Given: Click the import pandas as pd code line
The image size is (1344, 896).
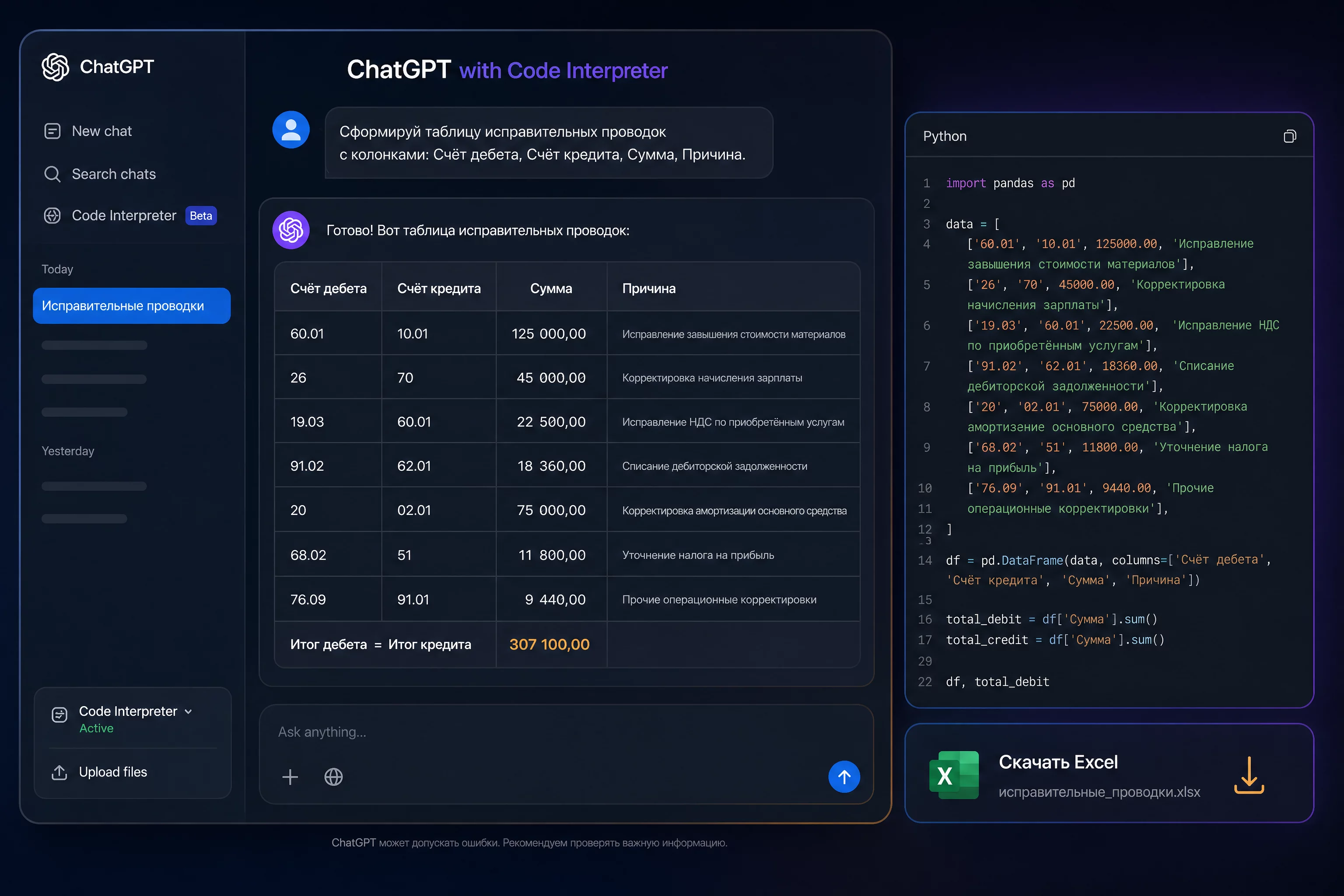Looking at the screenshot, I should pos(1010,183).
